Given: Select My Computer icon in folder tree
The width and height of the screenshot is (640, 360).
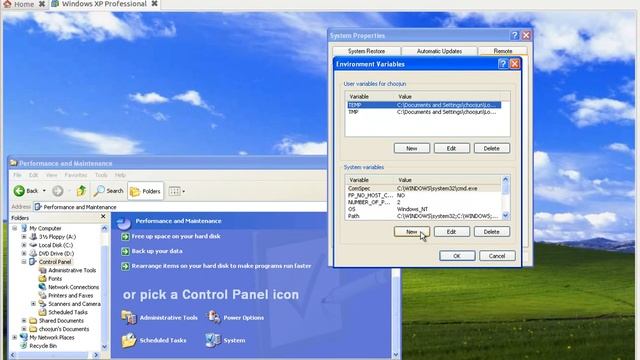Looking at the screenshot, I should coord(24,228).
